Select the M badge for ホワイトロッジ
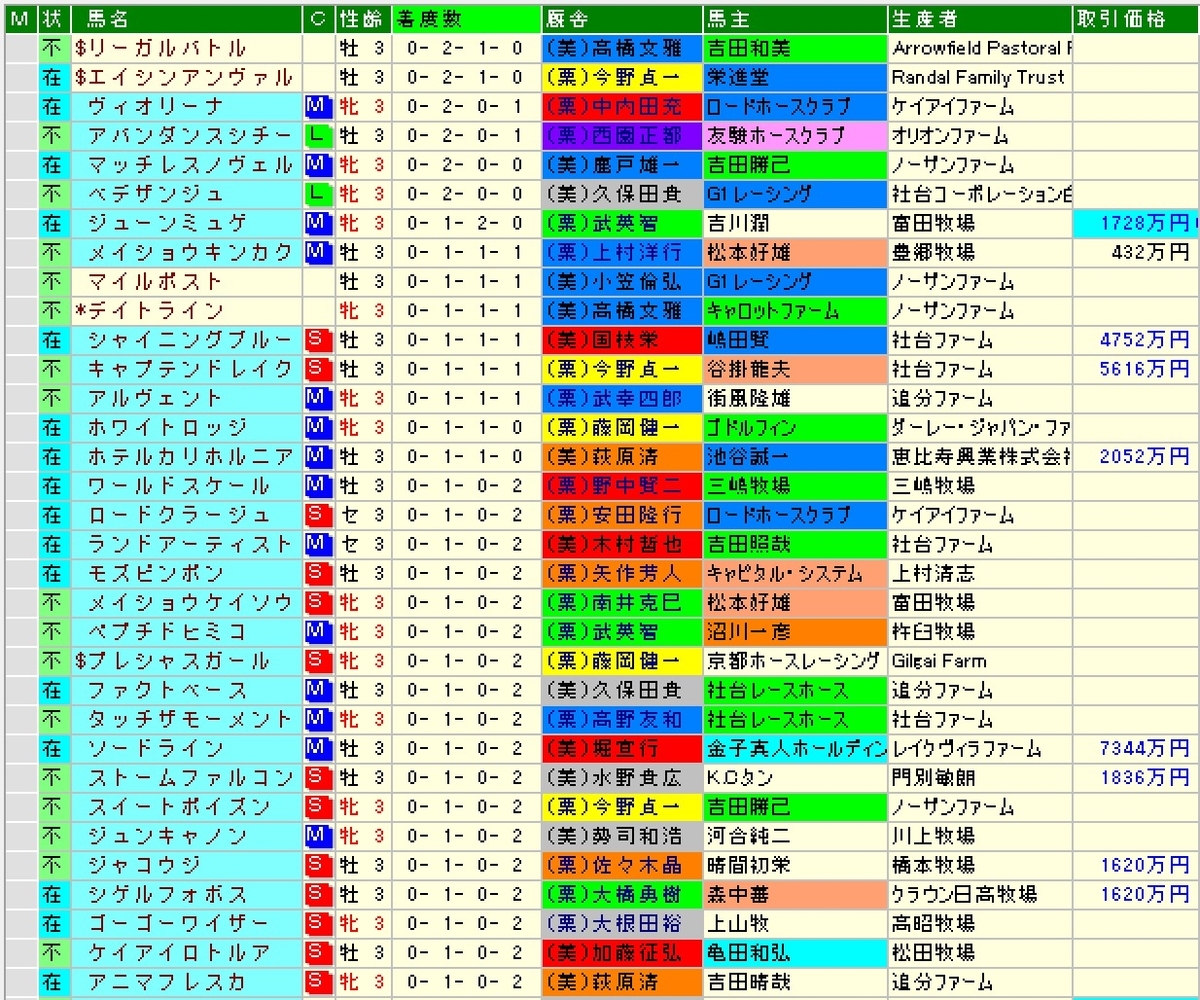The height and width of the screenshot is (1000, 1200). 317,427
